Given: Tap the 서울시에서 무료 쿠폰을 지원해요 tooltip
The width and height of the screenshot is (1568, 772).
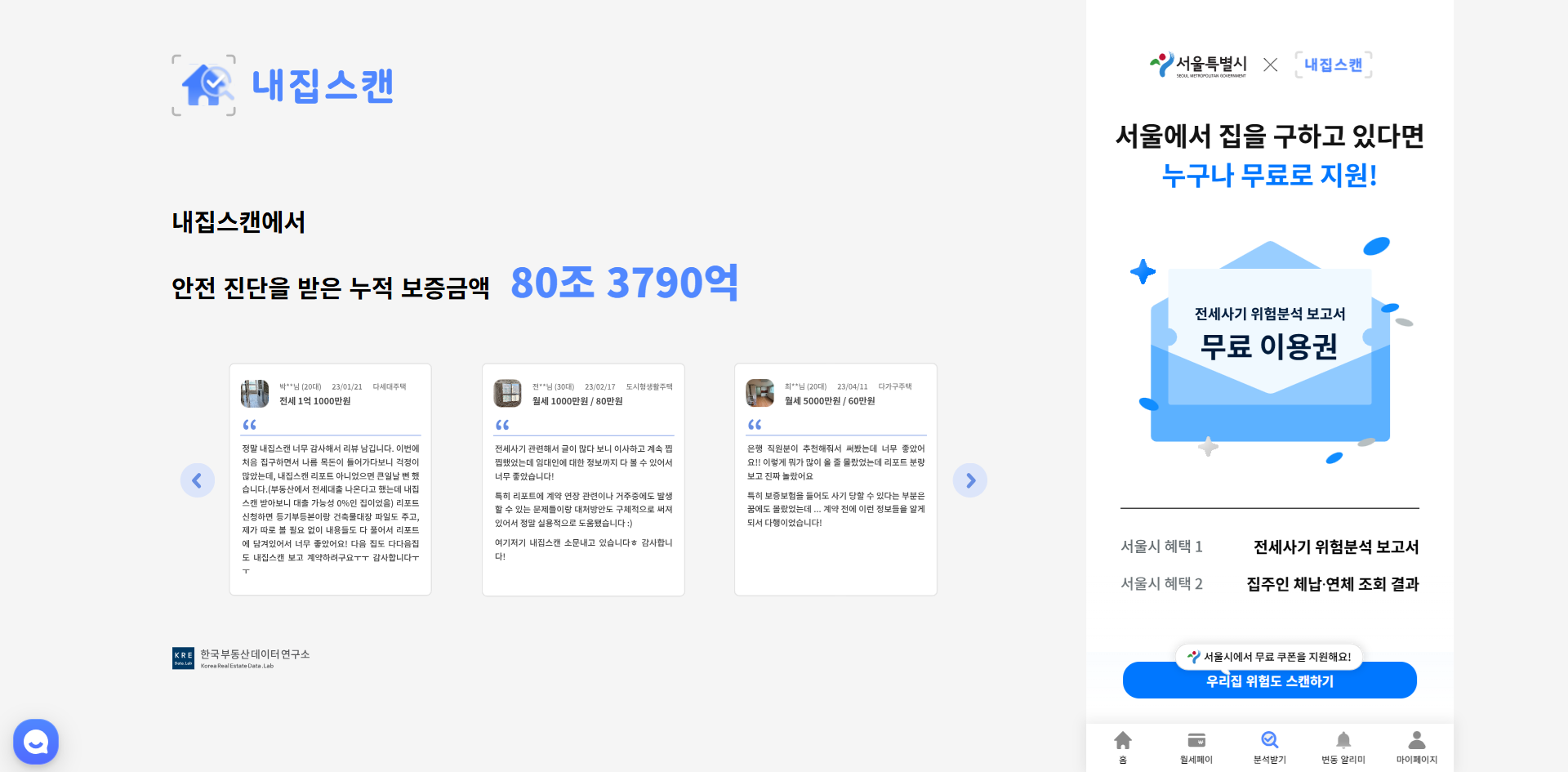Looking at the screenshot, I should point(1269,657).
